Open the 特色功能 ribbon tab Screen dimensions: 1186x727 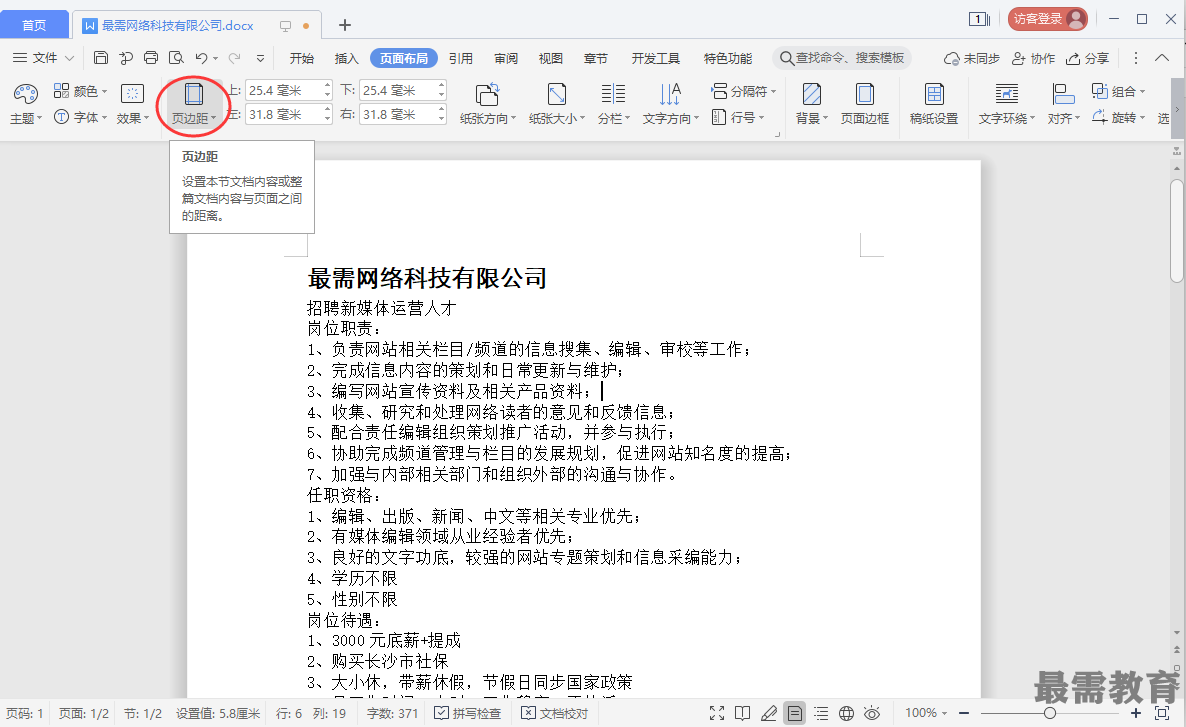pos(728,58)
